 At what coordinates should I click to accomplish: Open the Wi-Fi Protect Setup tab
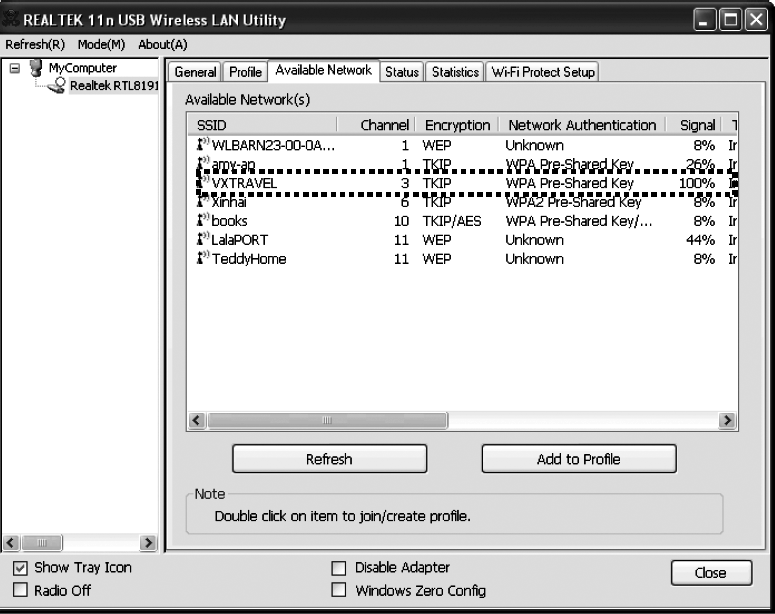click(543, 72)
